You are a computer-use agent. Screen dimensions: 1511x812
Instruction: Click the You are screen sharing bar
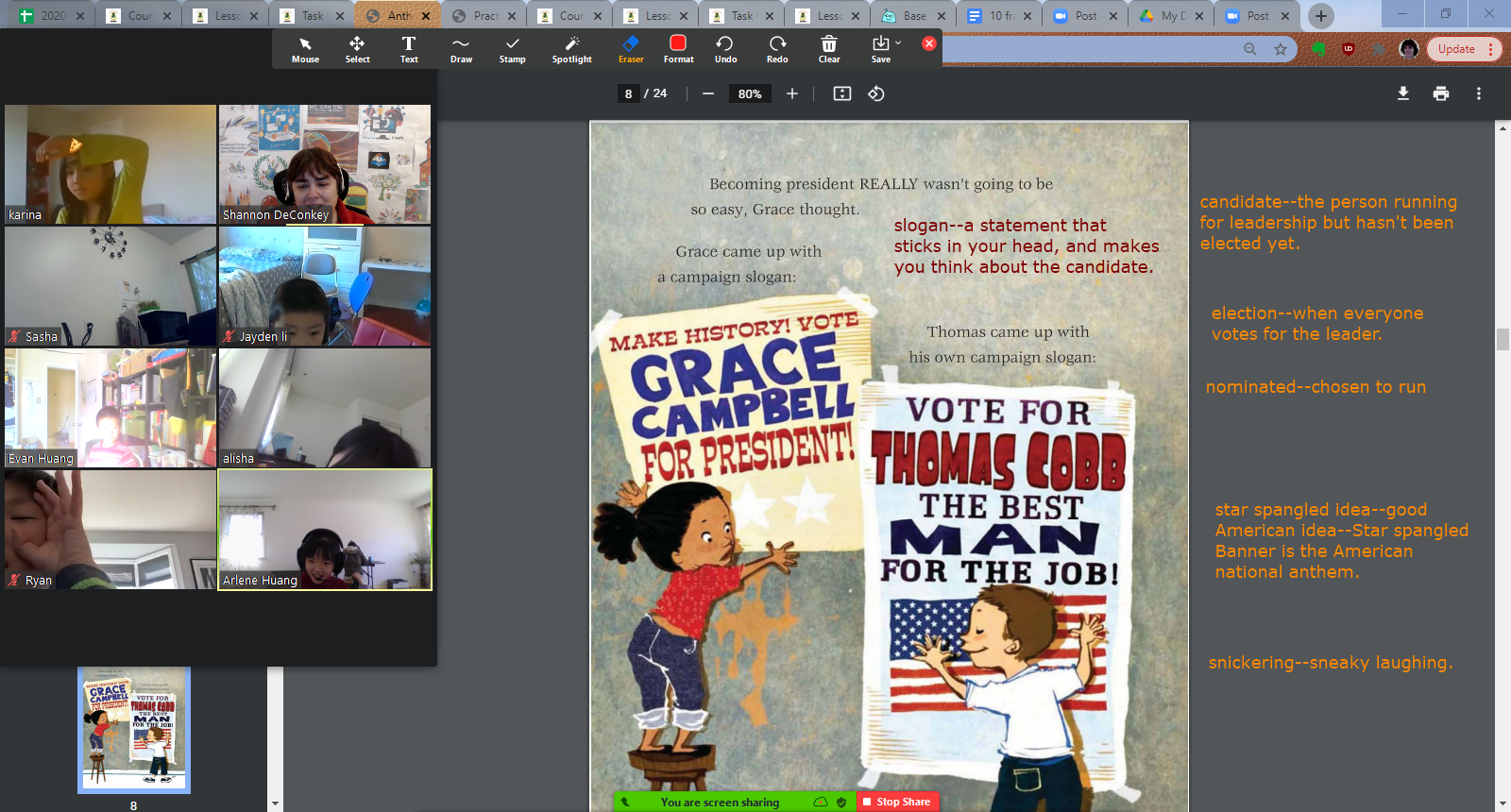click(x=721, y=802)
